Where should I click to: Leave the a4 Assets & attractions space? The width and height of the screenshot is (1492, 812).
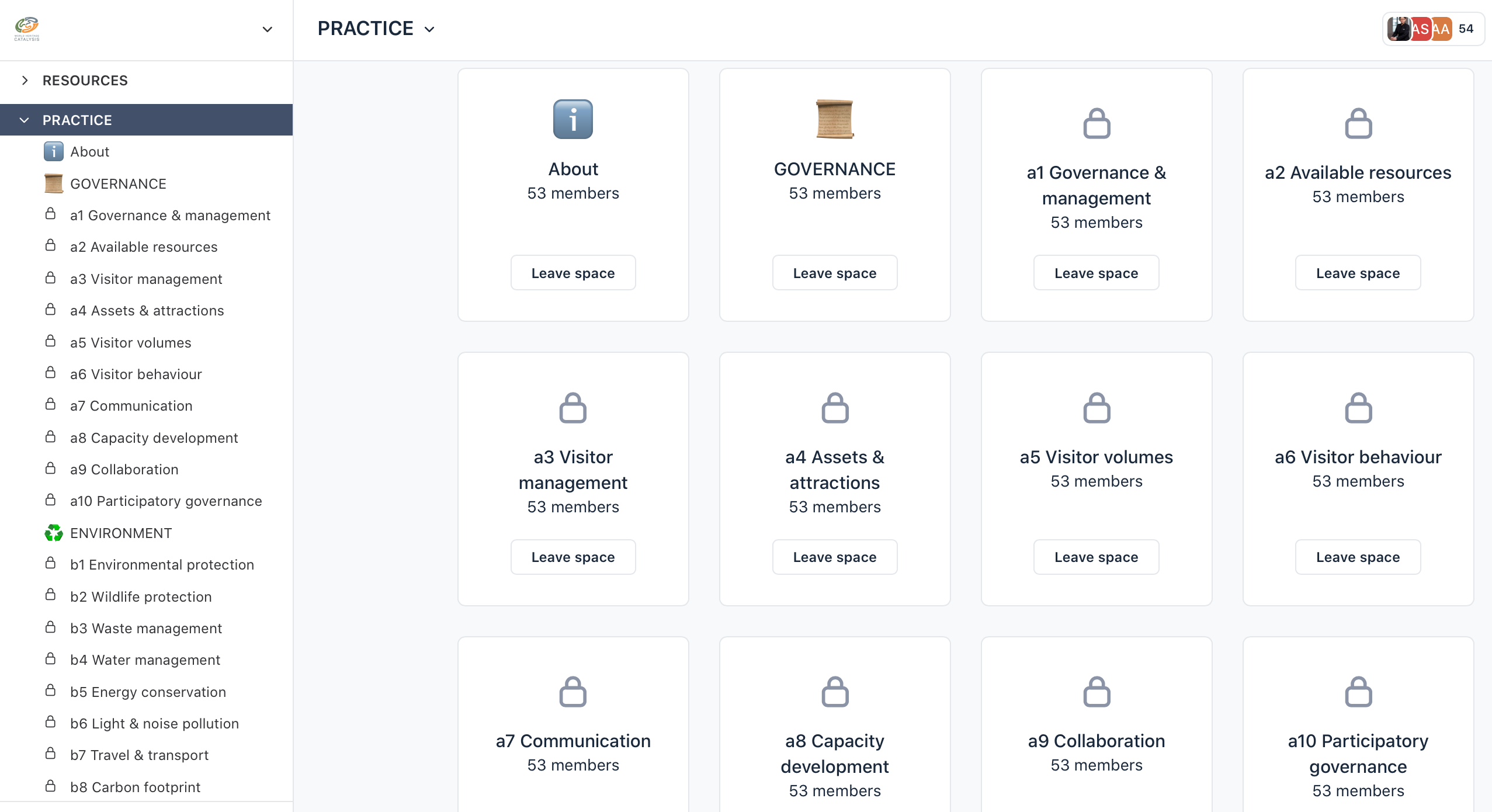point(834,557)
